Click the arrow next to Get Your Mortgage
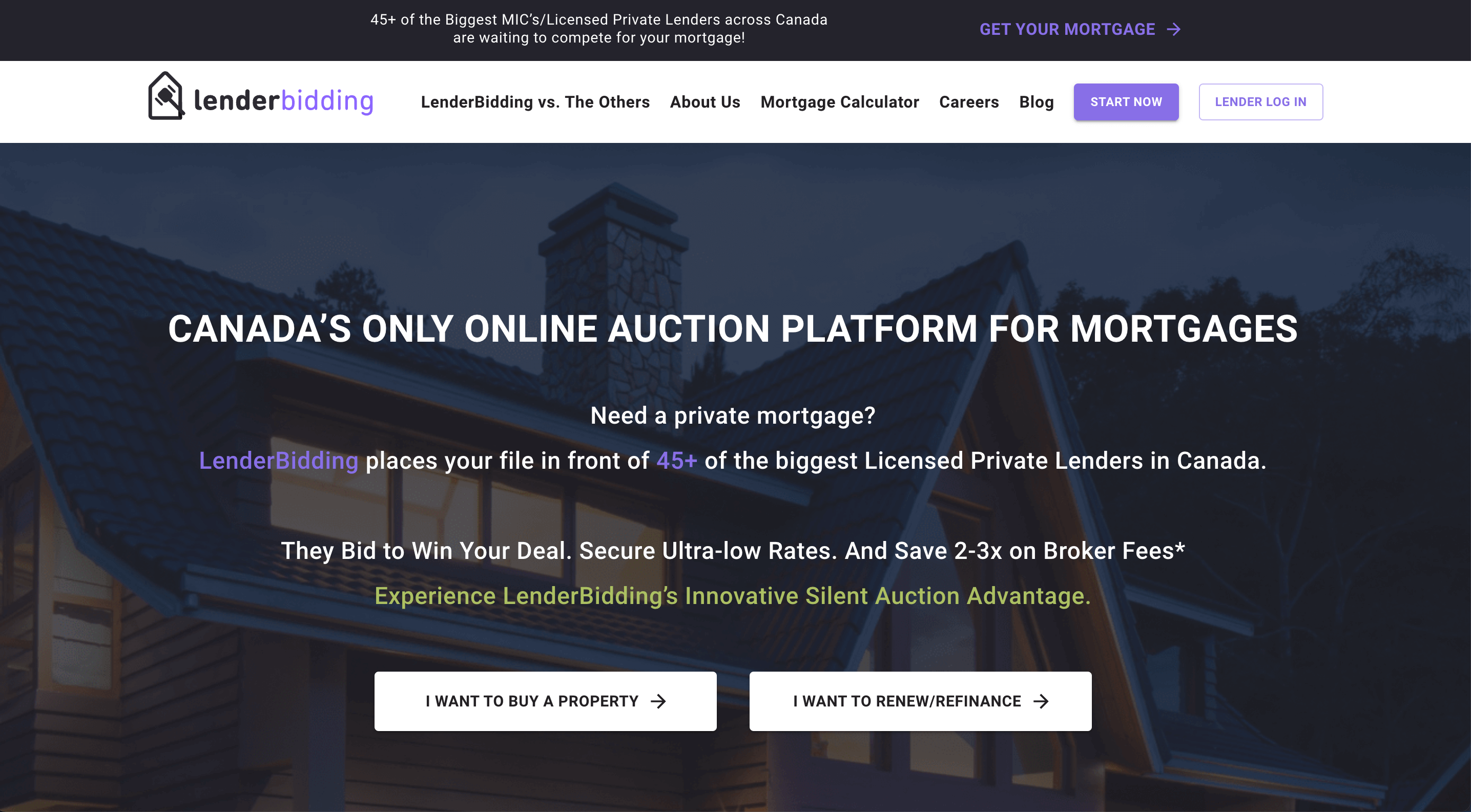The height and width of the screenshot is (812, 1471). [1173, 29]
